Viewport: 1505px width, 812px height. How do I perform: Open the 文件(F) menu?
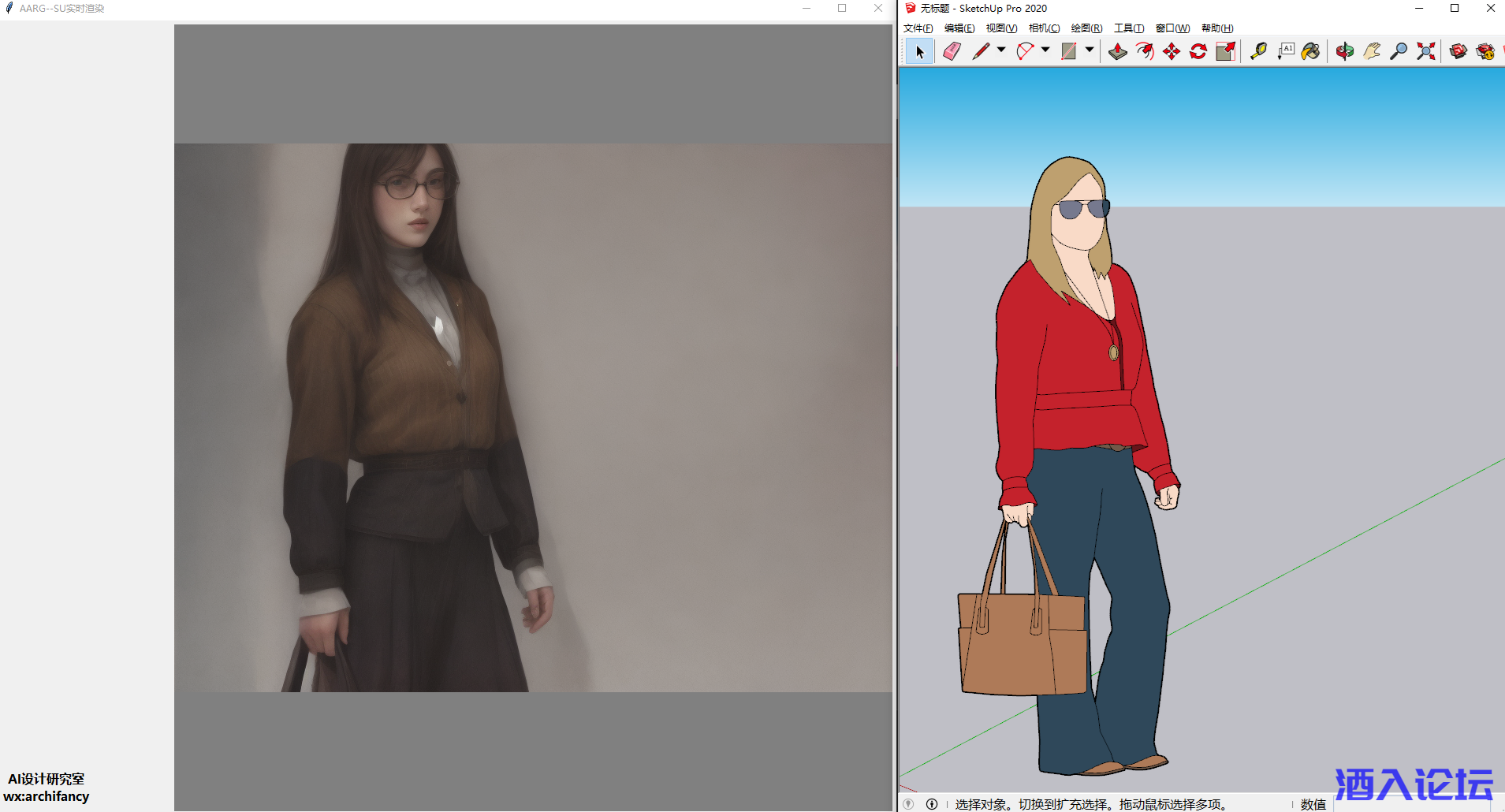coord(918,28)
